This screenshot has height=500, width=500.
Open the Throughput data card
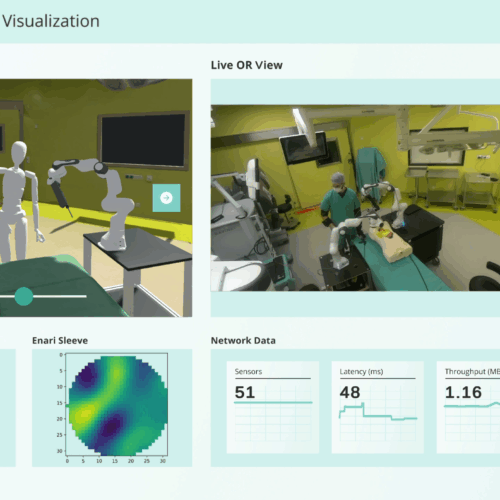468,407
